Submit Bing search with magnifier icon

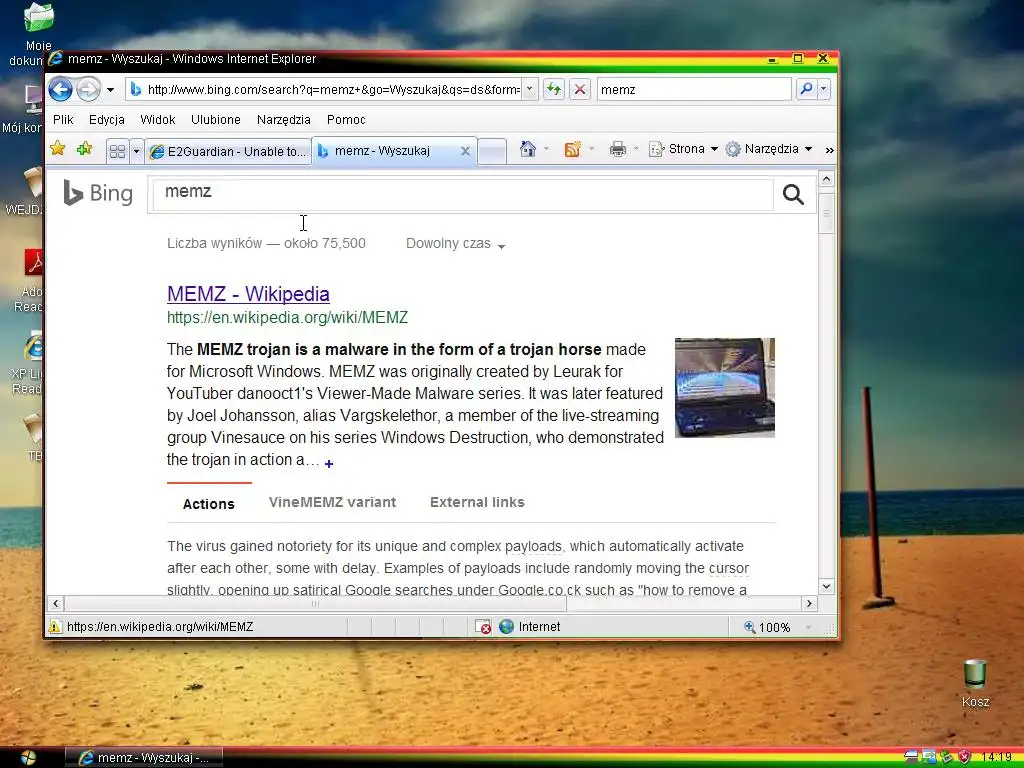(x=793, y=194)
